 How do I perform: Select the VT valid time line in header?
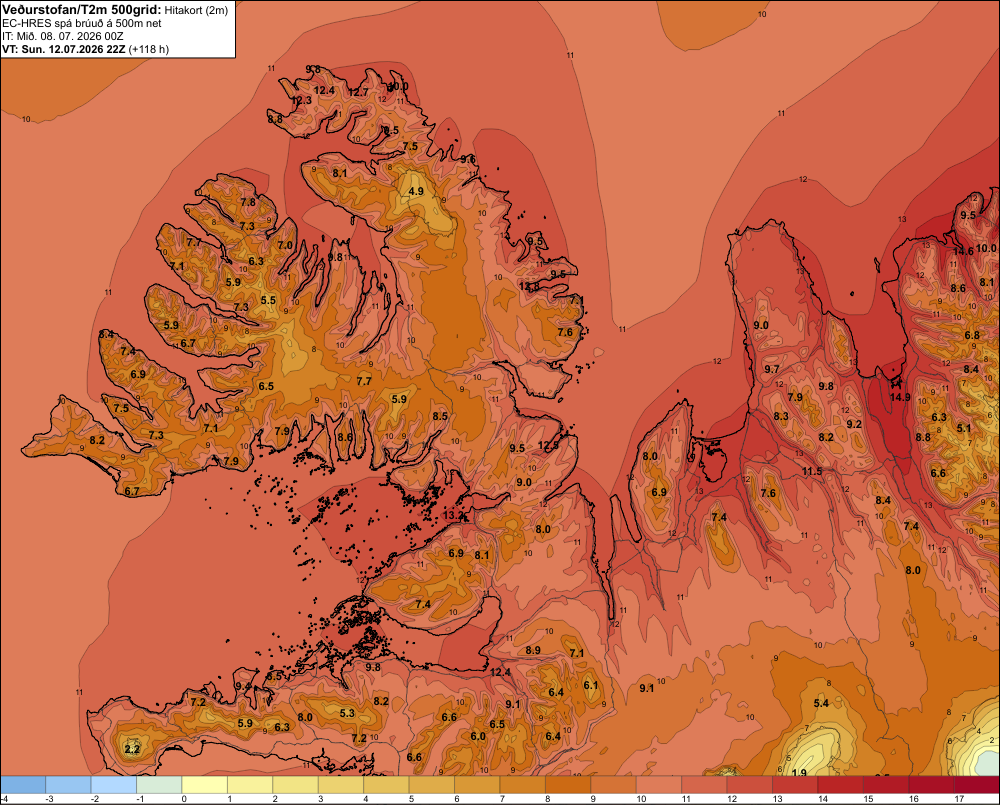[85, 49]
